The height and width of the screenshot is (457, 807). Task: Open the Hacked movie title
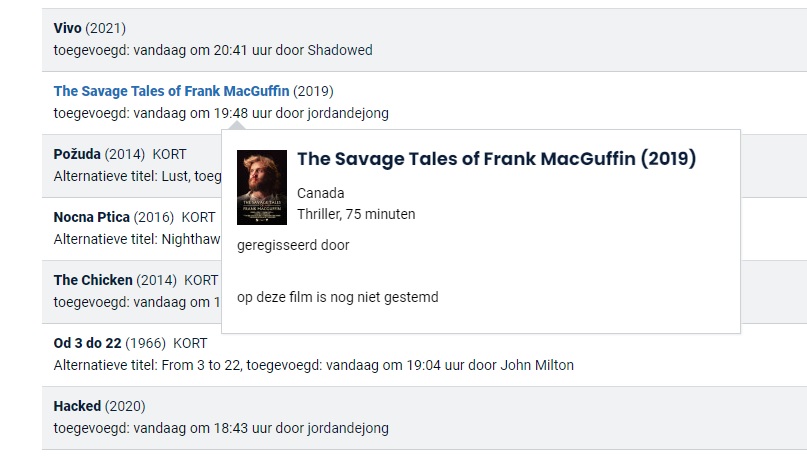[77, 406]
